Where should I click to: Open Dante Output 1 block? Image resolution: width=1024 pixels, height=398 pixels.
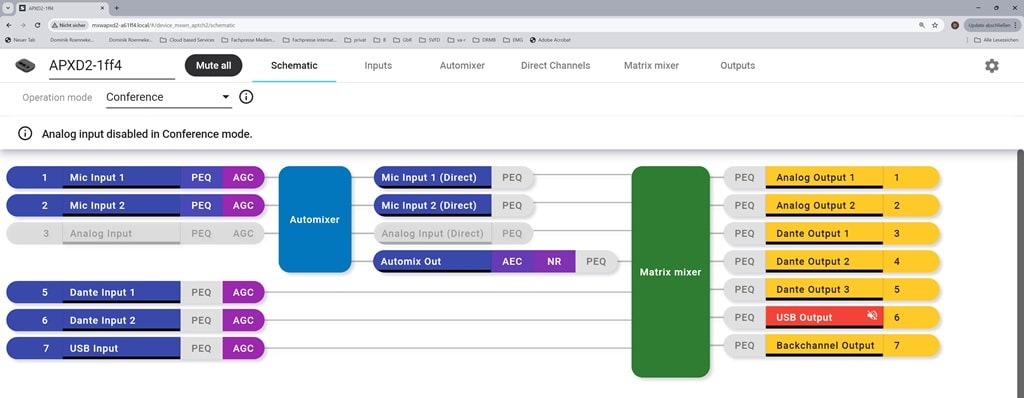pyautogui.click(x=824, y=233)
